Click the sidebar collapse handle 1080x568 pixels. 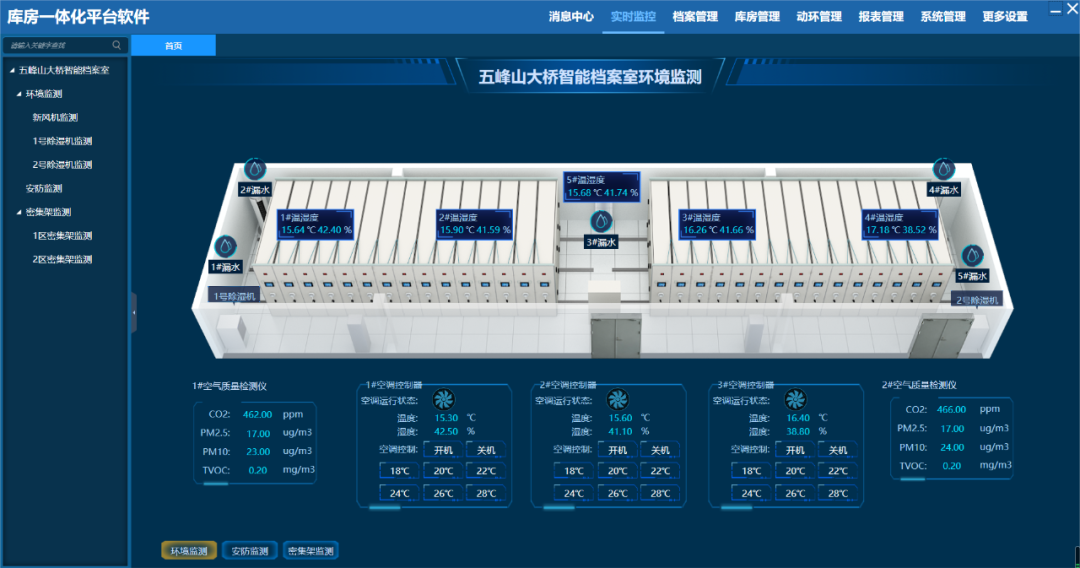click(134, 313)
